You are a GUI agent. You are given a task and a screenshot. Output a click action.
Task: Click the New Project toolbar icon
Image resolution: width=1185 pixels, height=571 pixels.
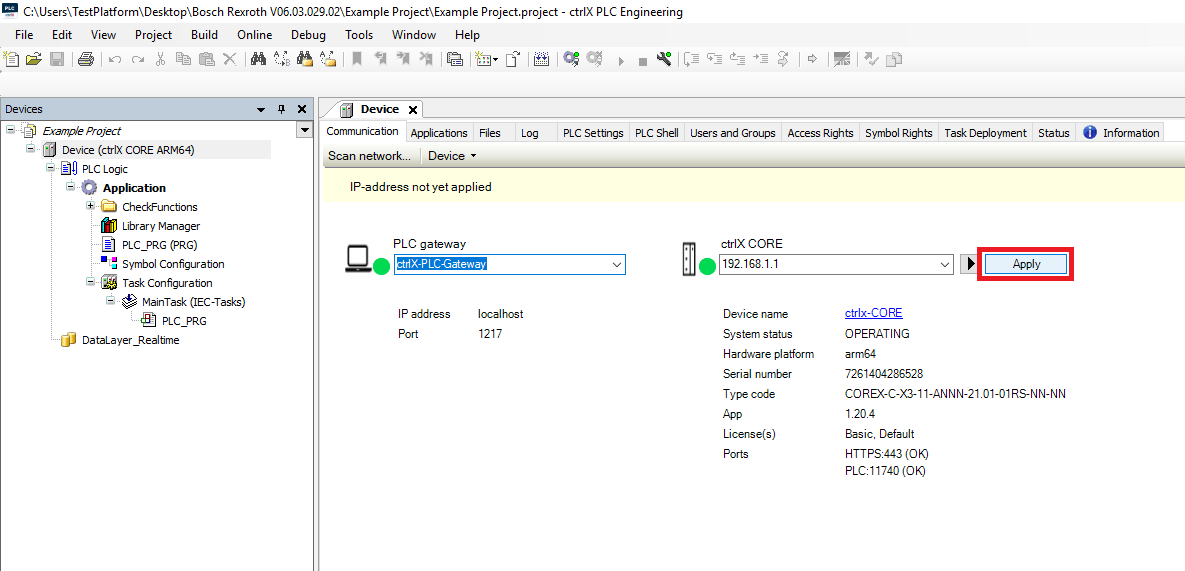pyautogui.click(x=12, y=59)
